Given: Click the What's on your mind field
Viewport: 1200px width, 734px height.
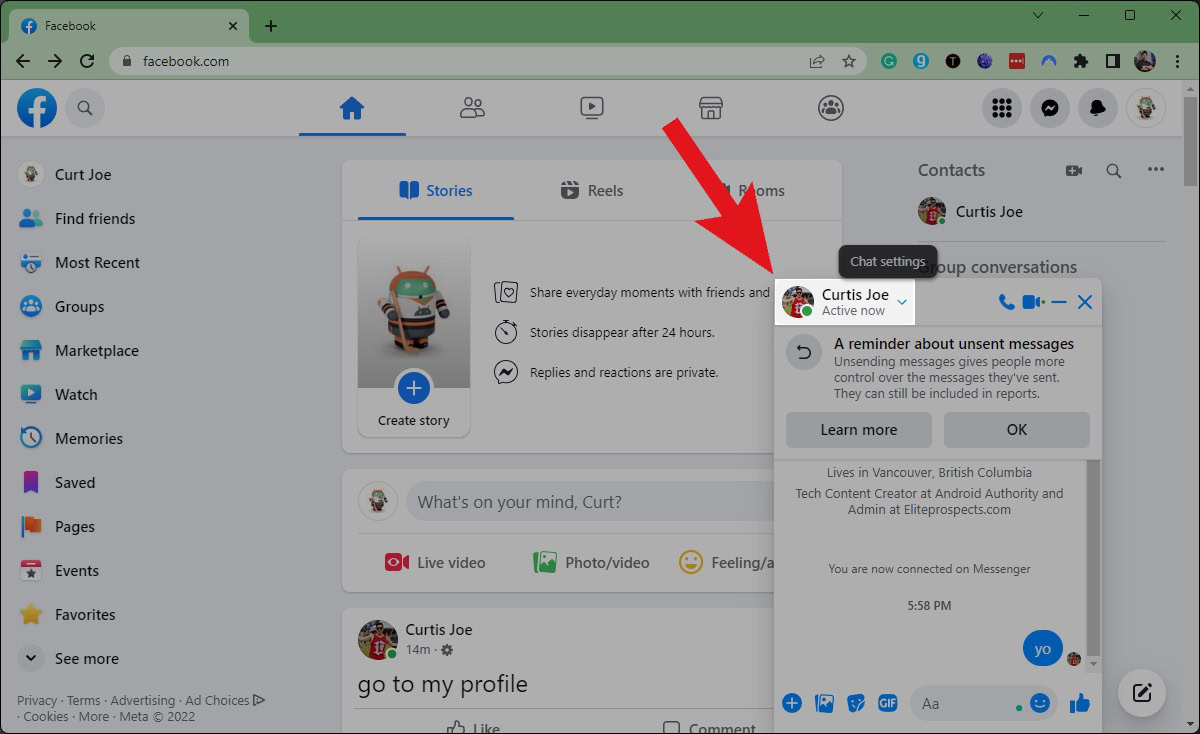Looking at the screenshot, I should [590, 502].
